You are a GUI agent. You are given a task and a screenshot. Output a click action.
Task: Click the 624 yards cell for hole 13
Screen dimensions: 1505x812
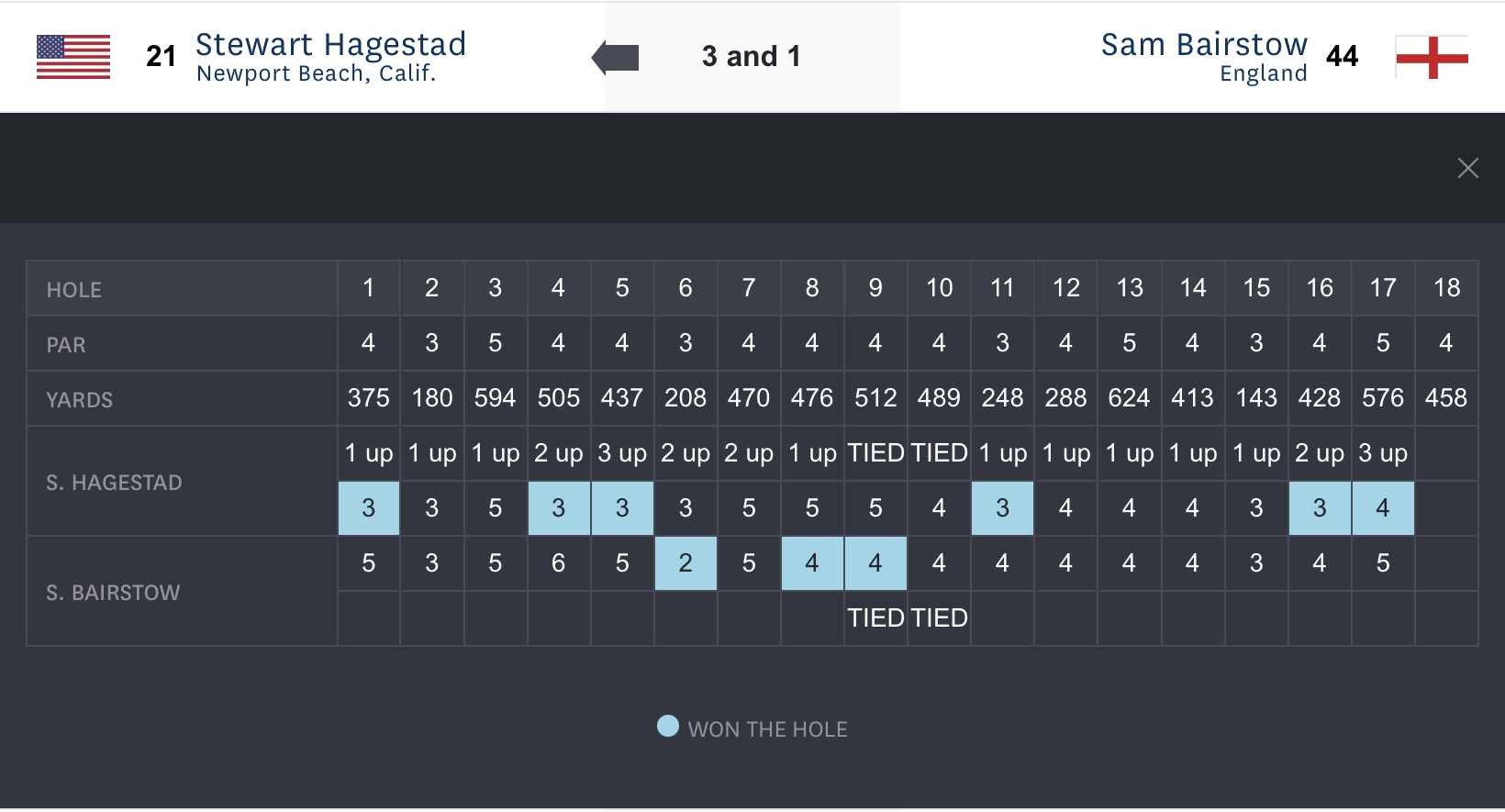(1129, 398)
